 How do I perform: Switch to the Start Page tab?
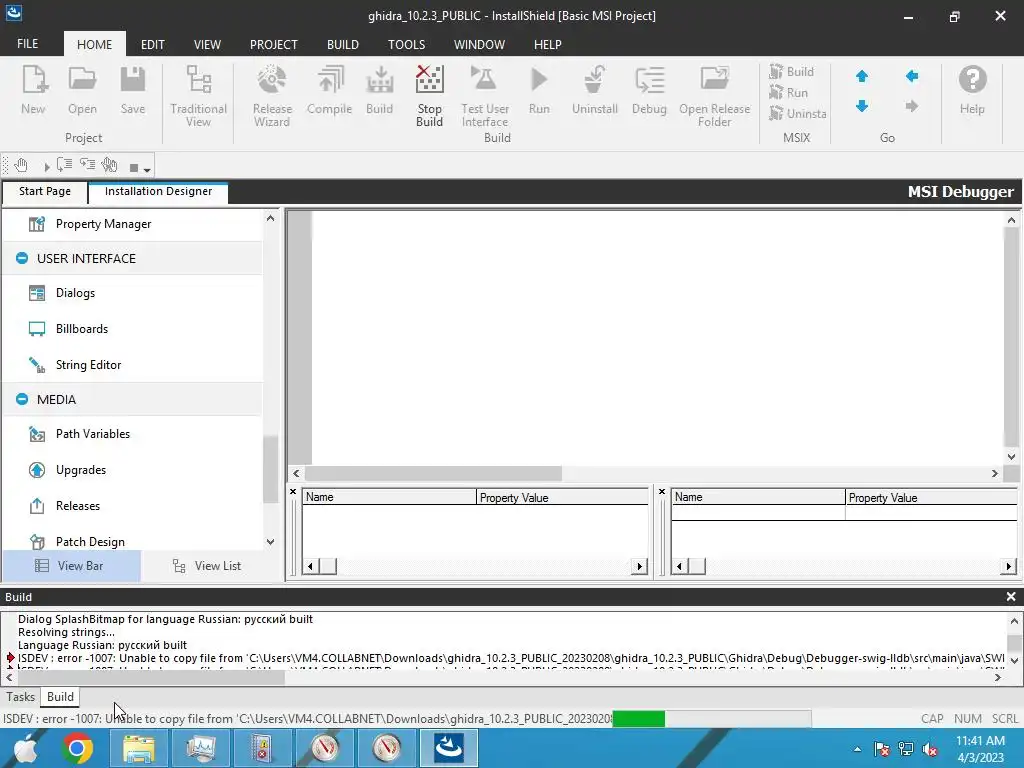coord(44,191)
